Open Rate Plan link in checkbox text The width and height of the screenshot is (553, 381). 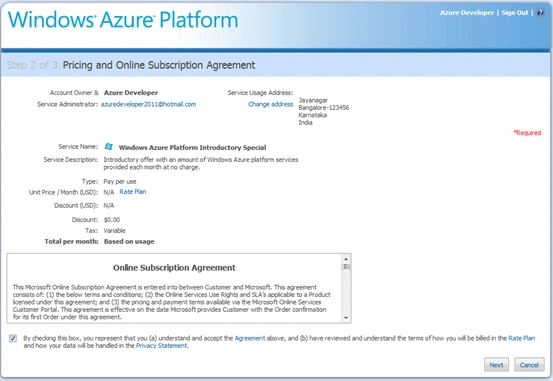click(522, 338)
